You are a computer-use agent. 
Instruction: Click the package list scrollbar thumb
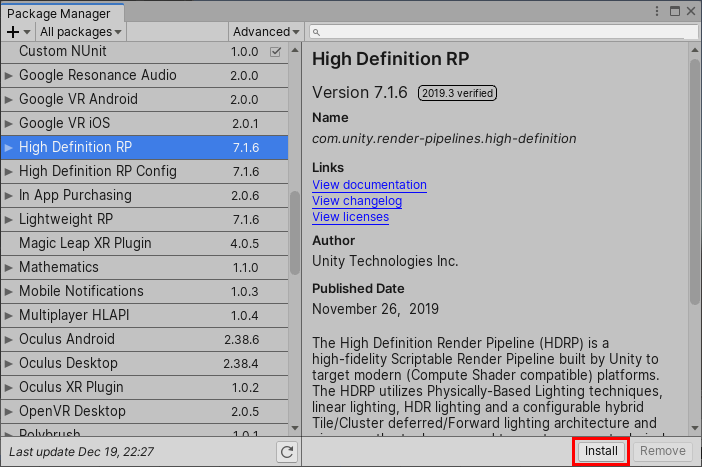[295, 233]
